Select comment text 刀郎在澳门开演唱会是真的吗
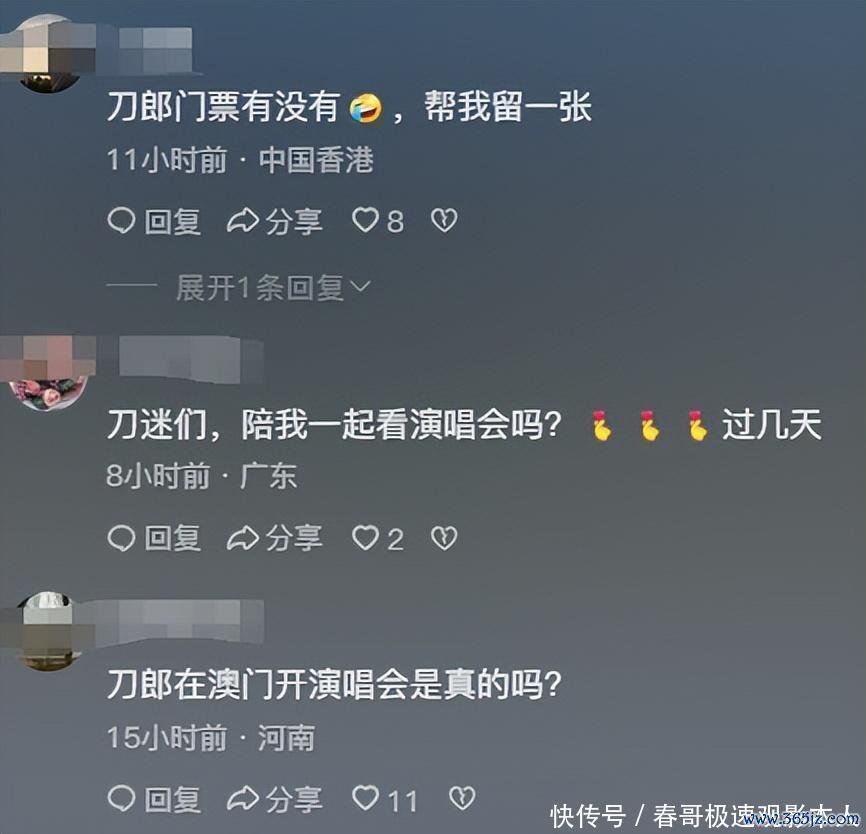Screen dimensions: 866x834 334,685
